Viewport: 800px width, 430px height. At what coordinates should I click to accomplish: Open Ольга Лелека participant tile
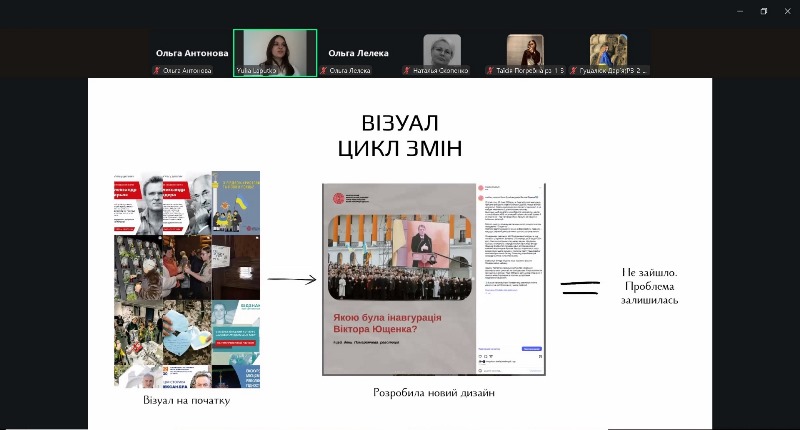pyautogui.click(x=359, y=53)
